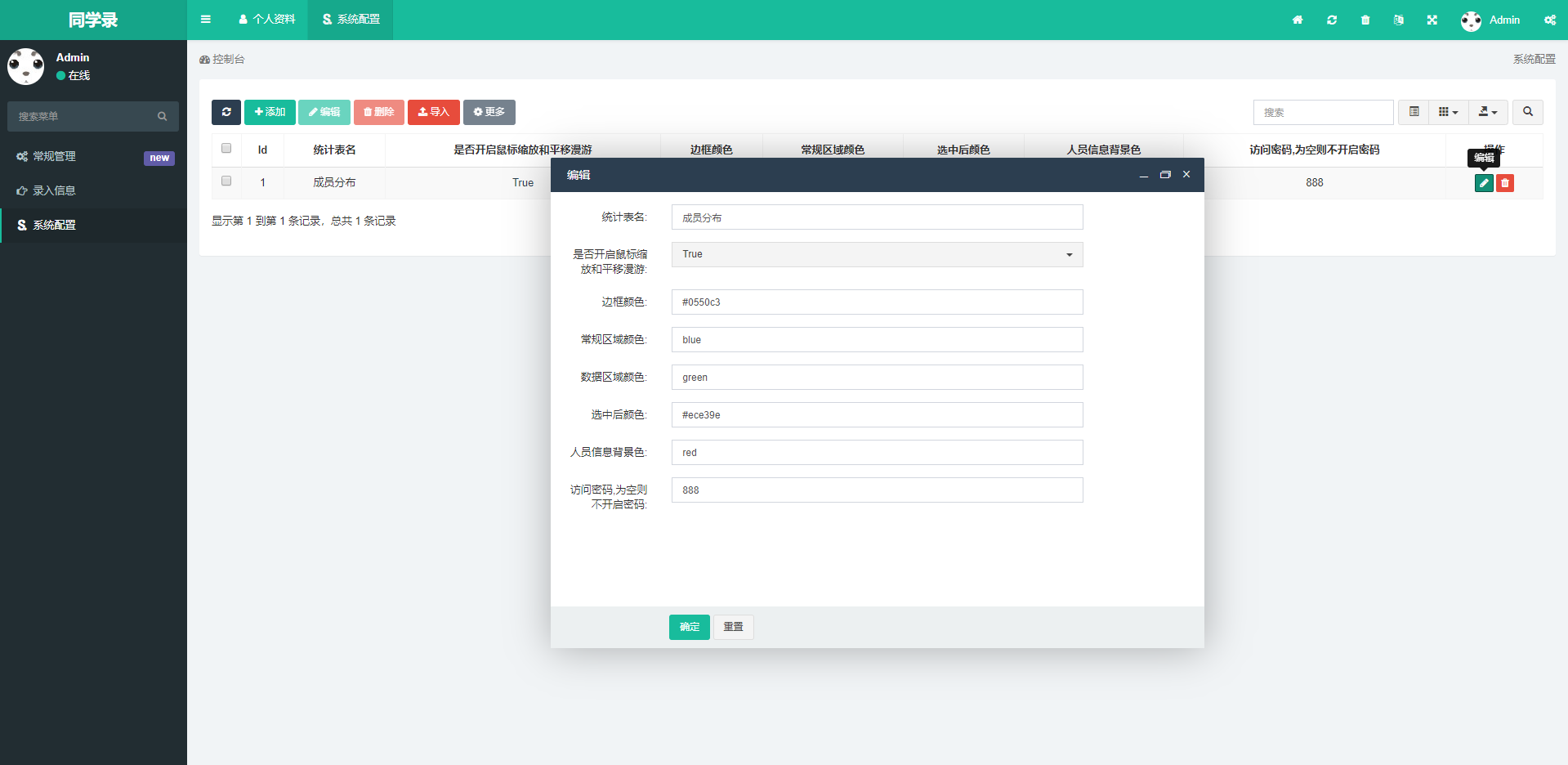1568x765 pixels.
Task: Click the red delete icon in row 1
Action: [x=1505, y=183]
